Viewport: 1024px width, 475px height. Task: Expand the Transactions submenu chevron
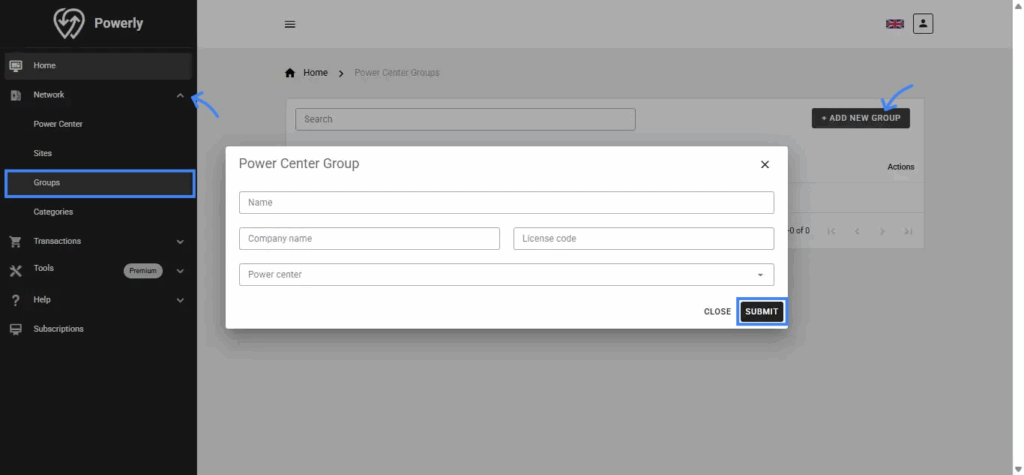point(180,241)
